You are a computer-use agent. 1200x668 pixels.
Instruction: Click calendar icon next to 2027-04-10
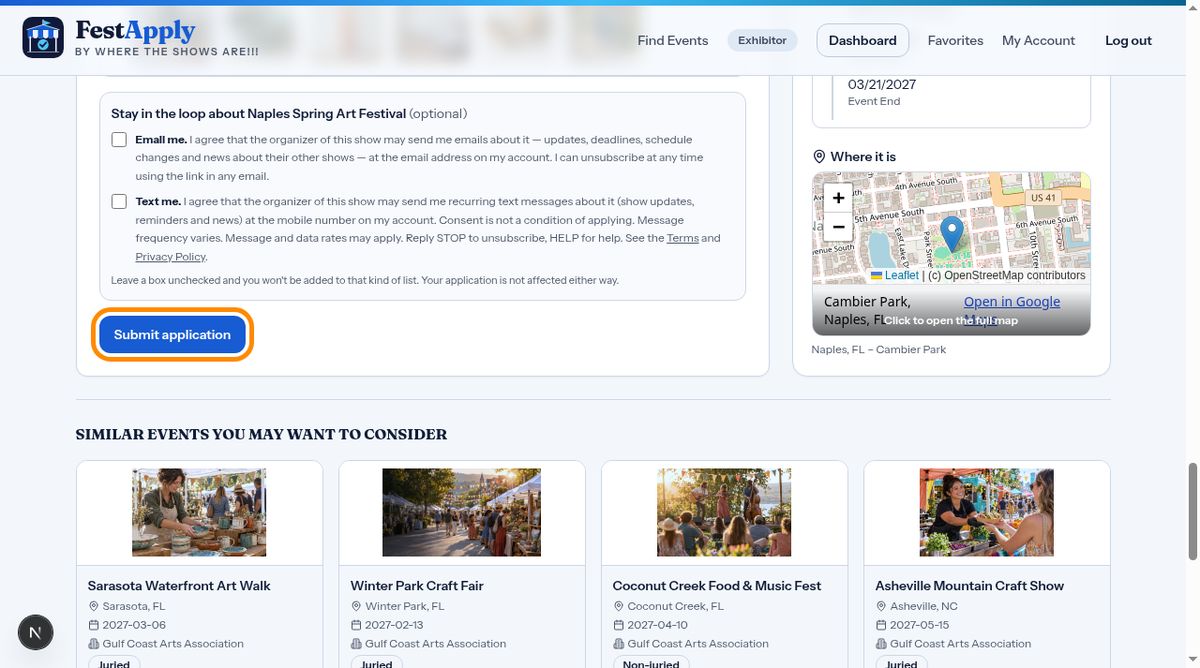[619, 625]
